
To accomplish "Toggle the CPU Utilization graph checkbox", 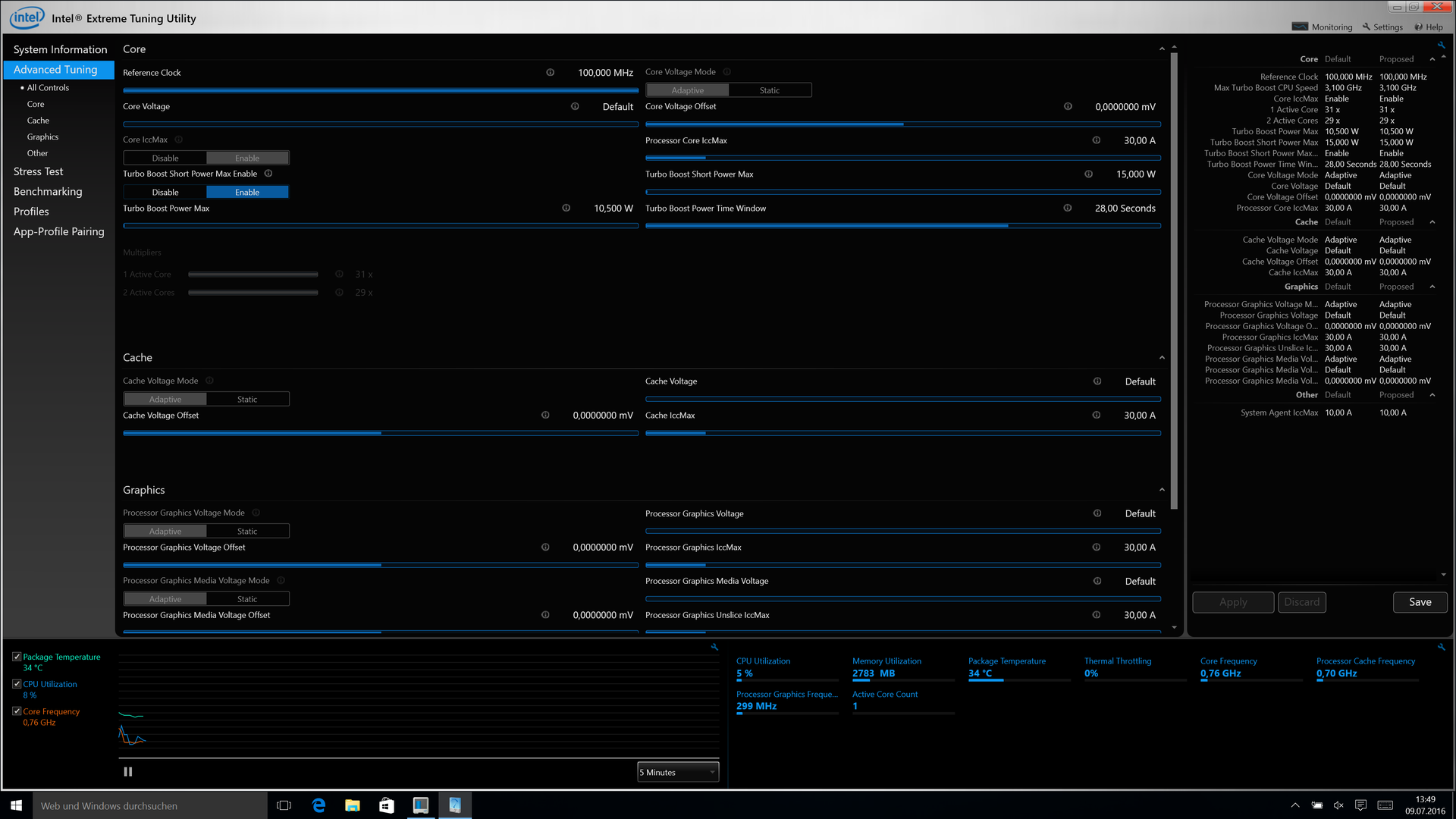I will click(17, 684).
